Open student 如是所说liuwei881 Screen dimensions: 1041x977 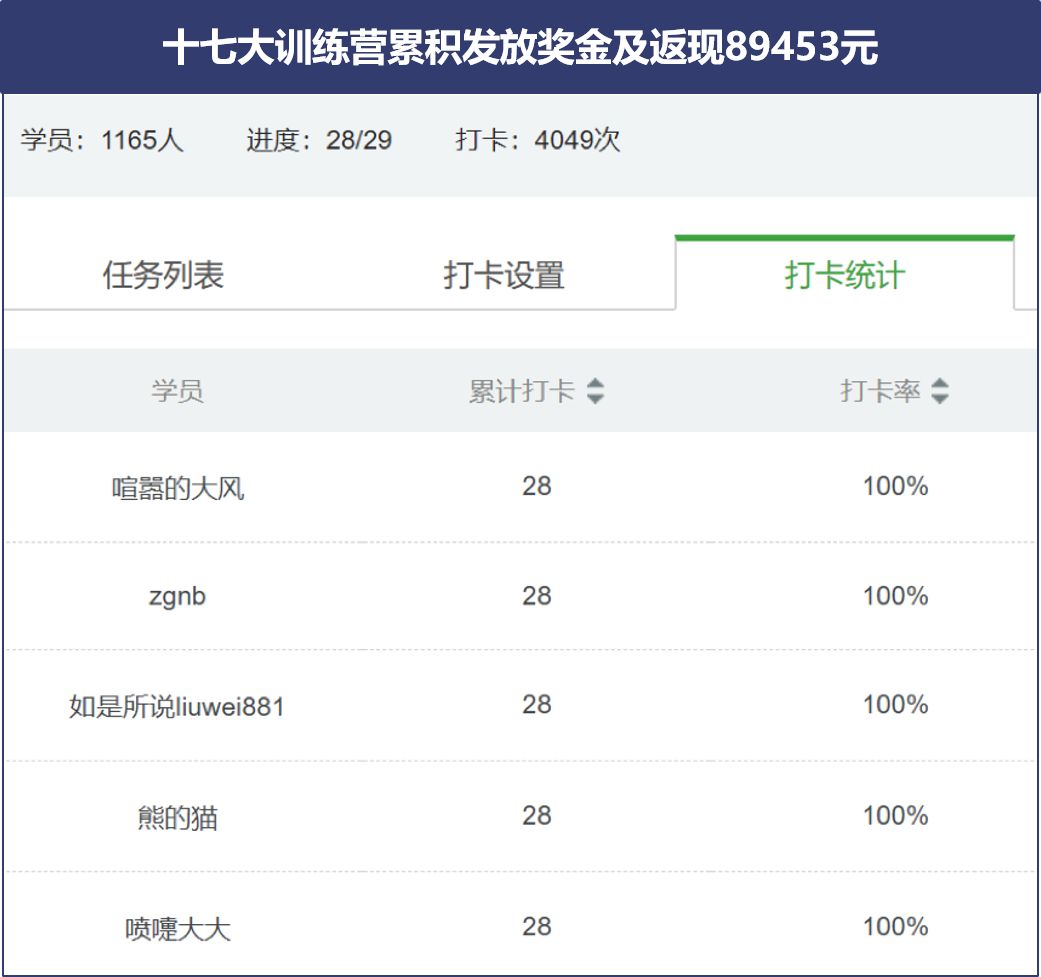[177, 706]
